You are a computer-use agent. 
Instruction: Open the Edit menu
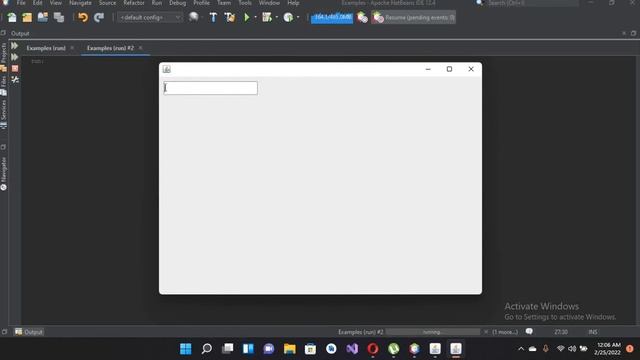tap(38, 3)
